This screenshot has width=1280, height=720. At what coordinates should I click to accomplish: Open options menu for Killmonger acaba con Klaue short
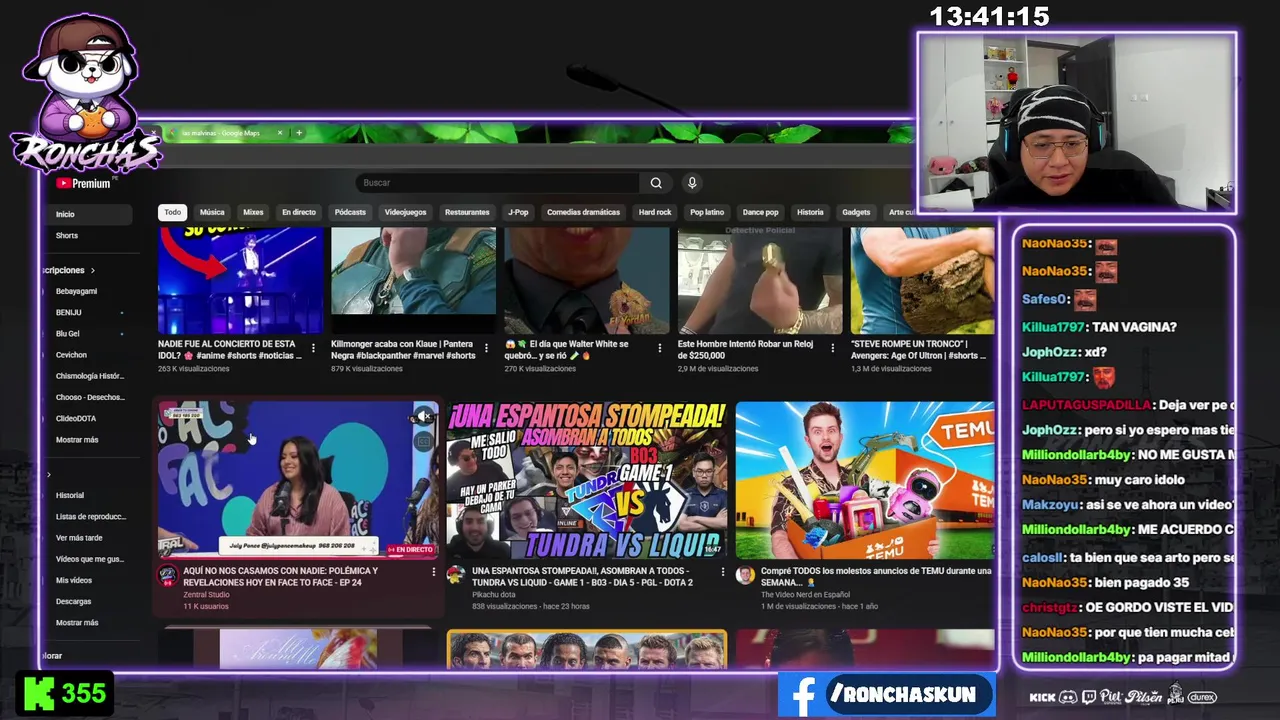pos(486,348)
